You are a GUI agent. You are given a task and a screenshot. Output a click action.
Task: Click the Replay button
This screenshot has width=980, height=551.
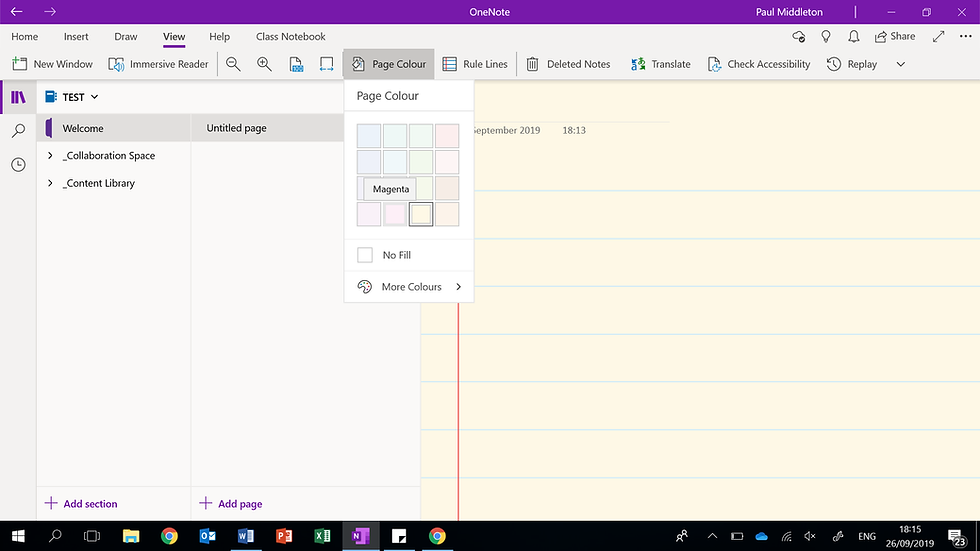pos(852,64)
